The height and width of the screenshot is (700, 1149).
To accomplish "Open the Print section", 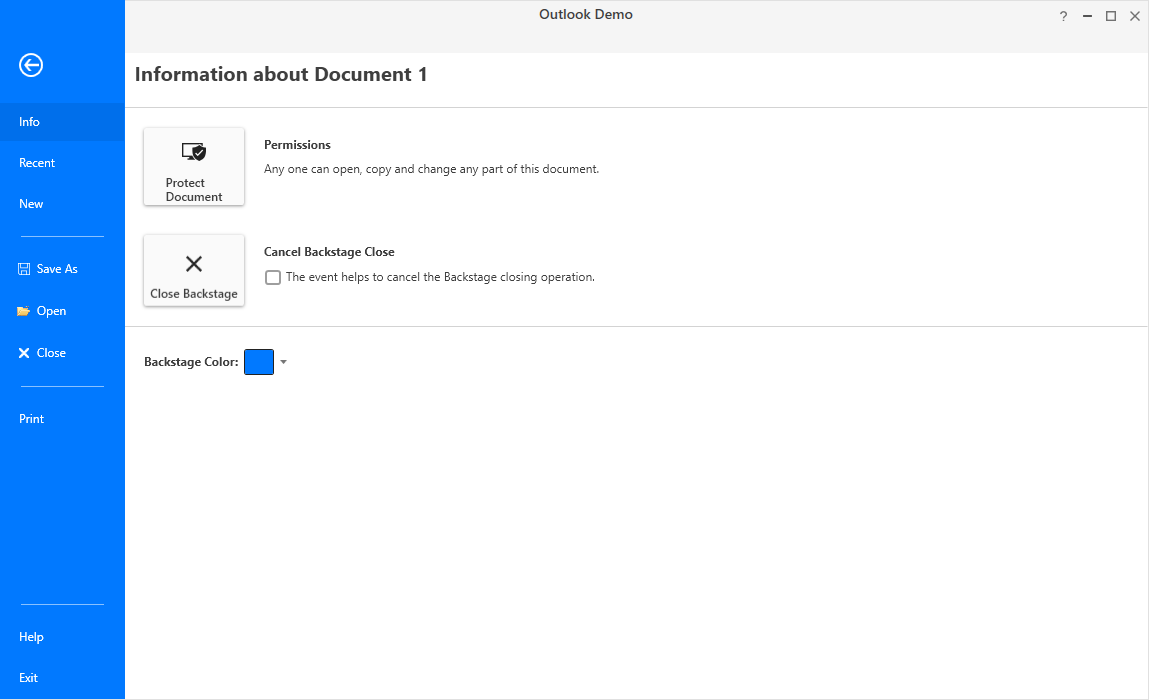I will 31,418.
